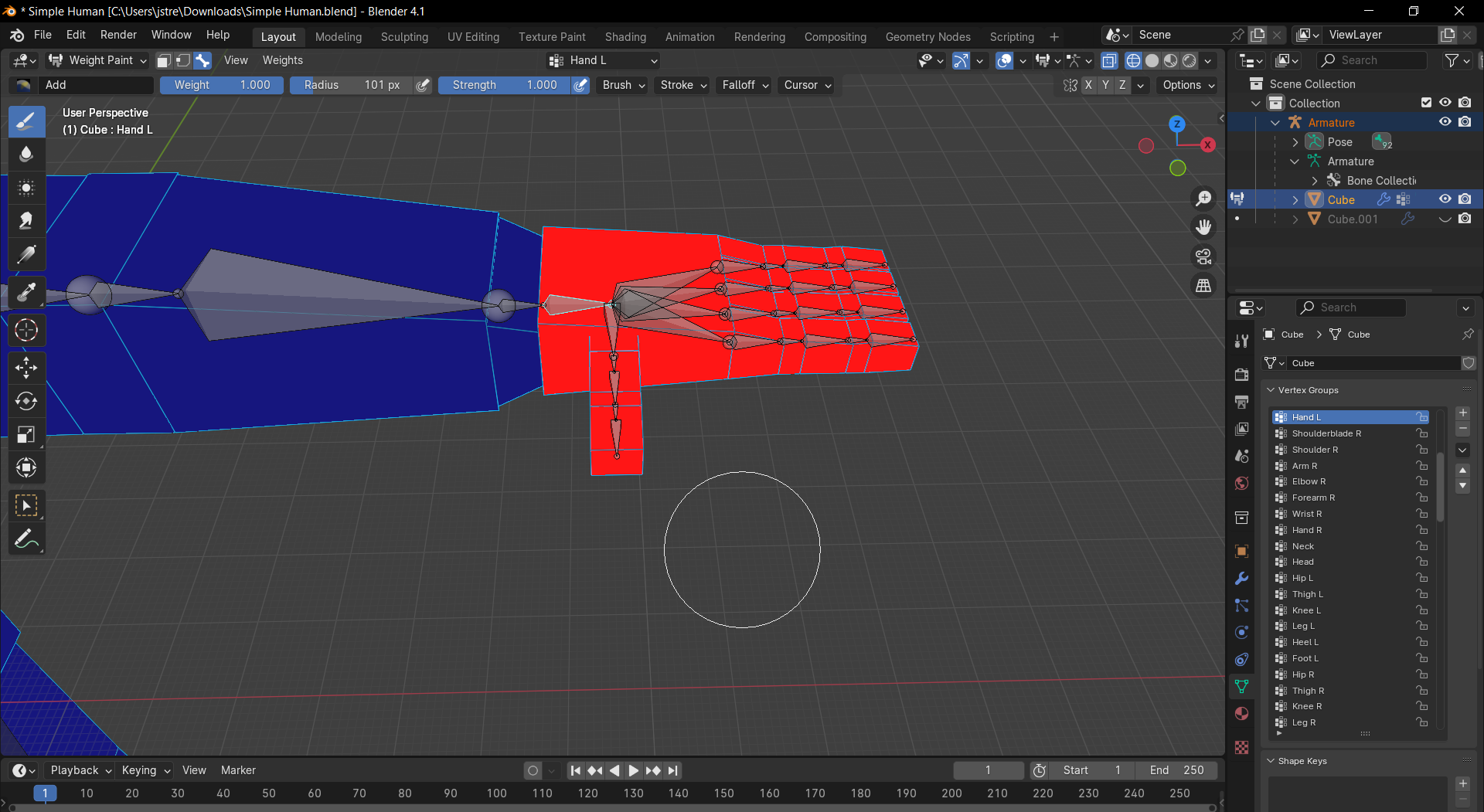The width and height of the screenshot is (1484, 812).
Task: Open the Modifiers properties tab wrench icon
Action: pyautogui.click(x=1241, y=578)
